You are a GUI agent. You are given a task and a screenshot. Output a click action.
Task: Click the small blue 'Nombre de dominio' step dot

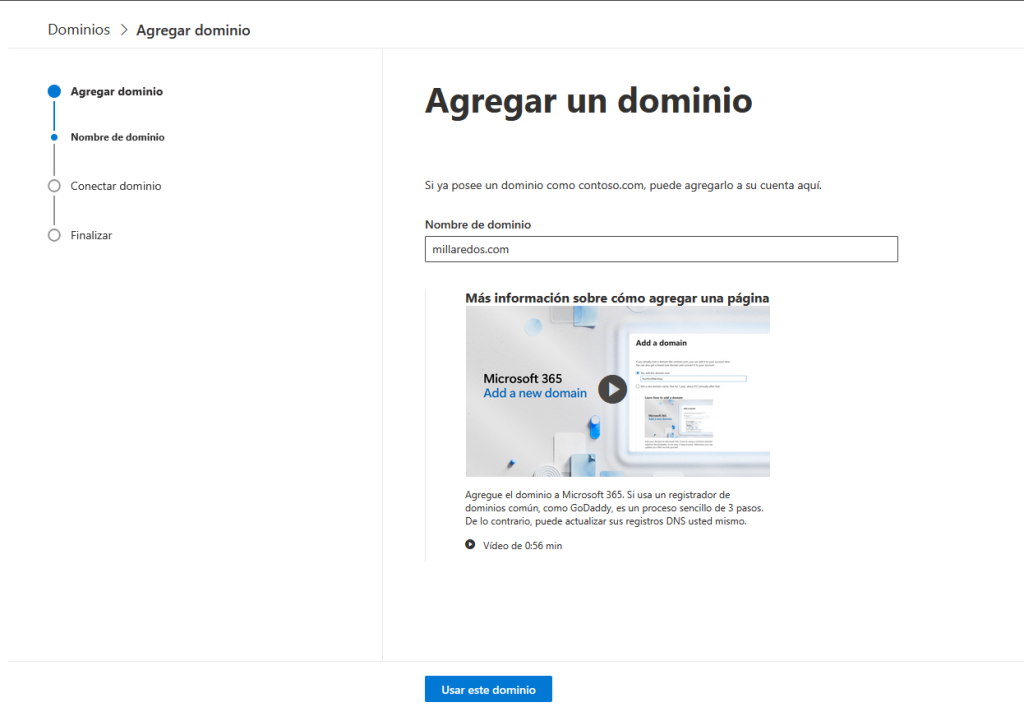(54, 137)
